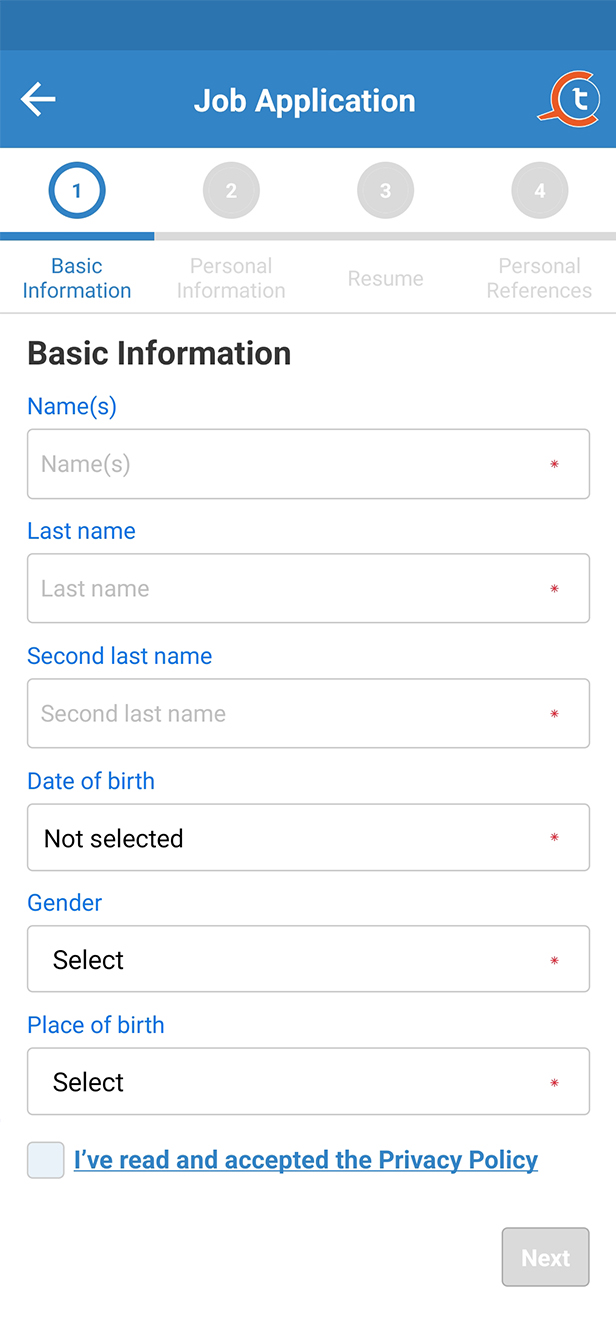Click the Last name input field
616x1334 pixels.
click(x=308, y=588)
